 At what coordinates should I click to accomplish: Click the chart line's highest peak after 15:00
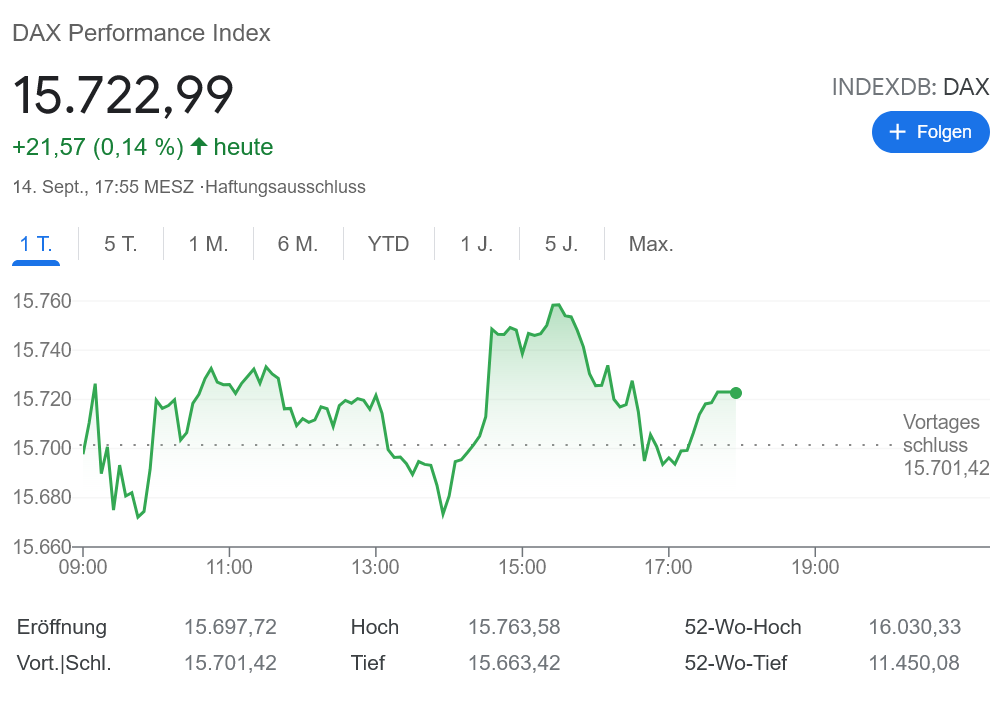[556, 305]
